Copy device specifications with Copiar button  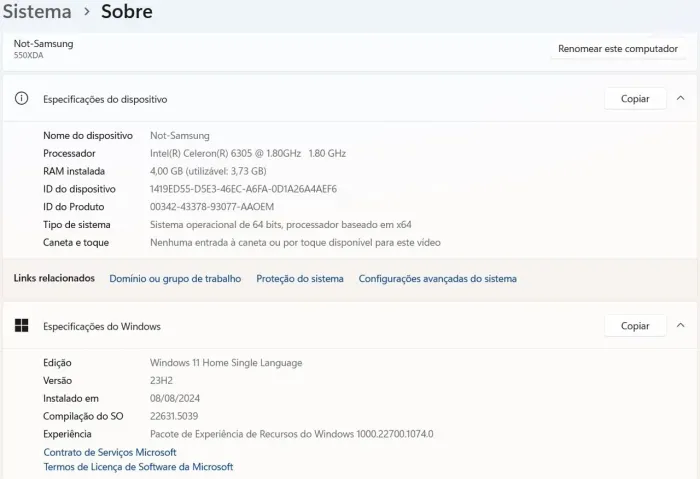[635, 99]
